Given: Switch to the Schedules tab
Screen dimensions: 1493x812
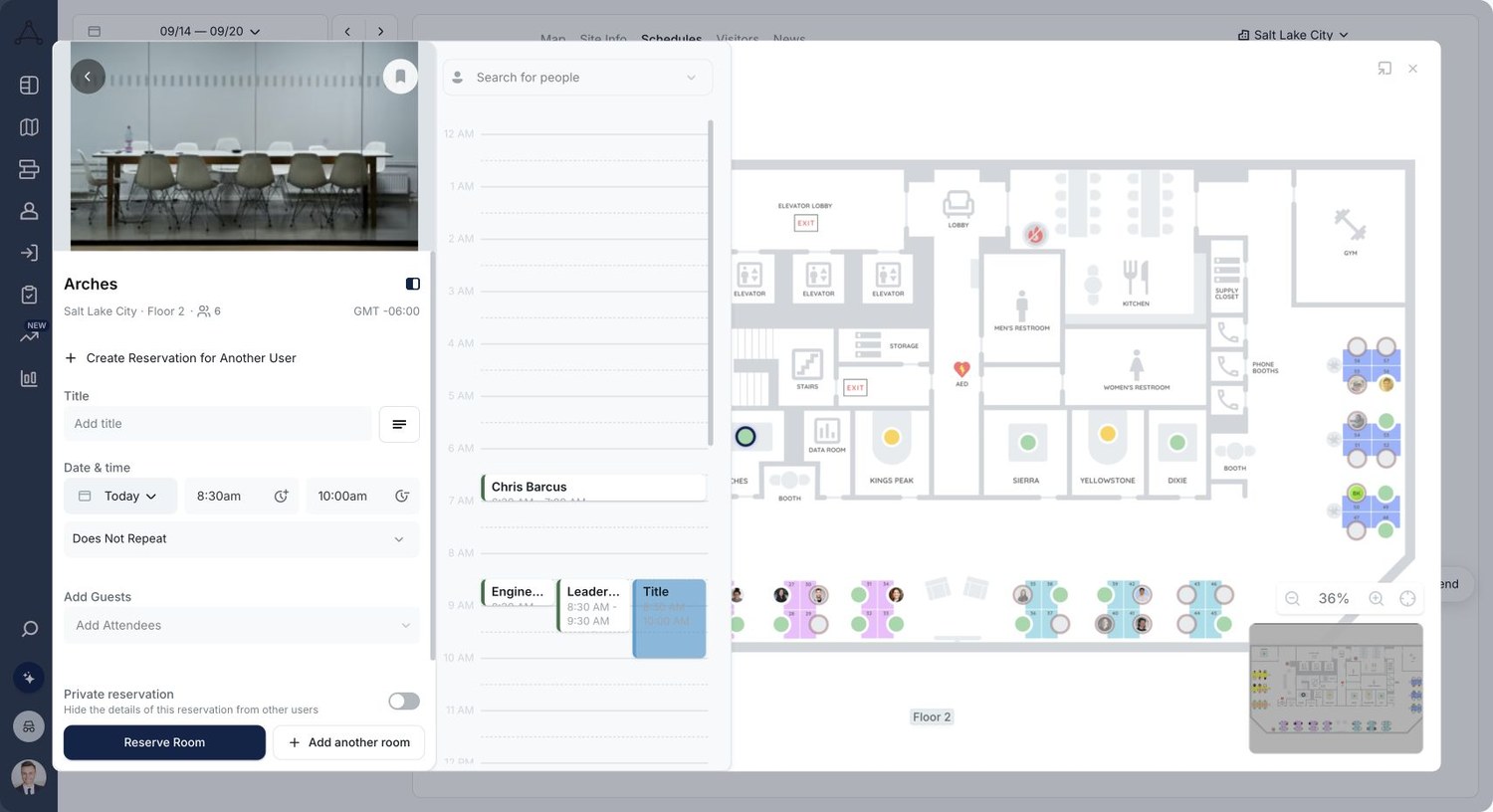Looking at the screenshot, I should [x=671, y=39].
